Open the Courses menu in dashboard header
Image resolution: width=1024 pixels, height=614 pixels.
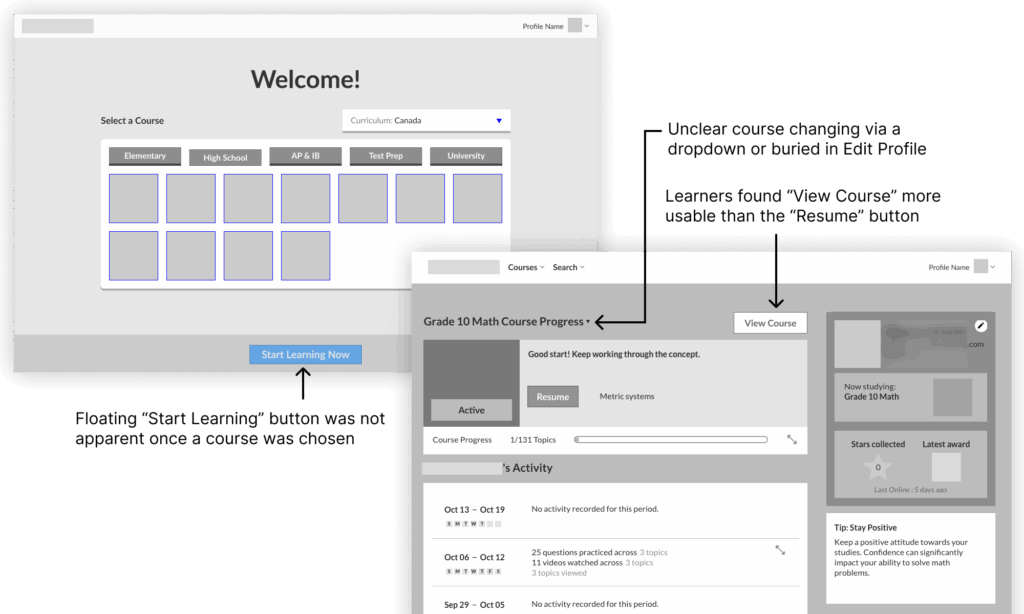coord(525,267)
